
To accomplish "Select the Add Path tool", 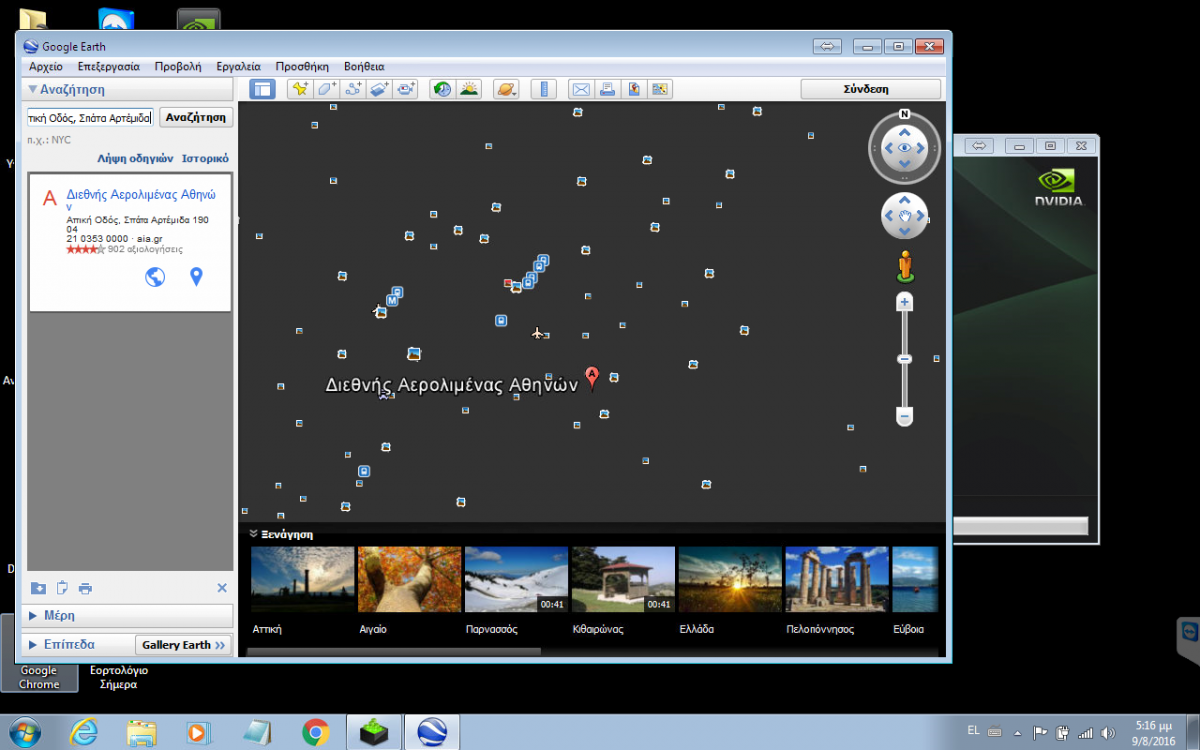I will 352,89.
